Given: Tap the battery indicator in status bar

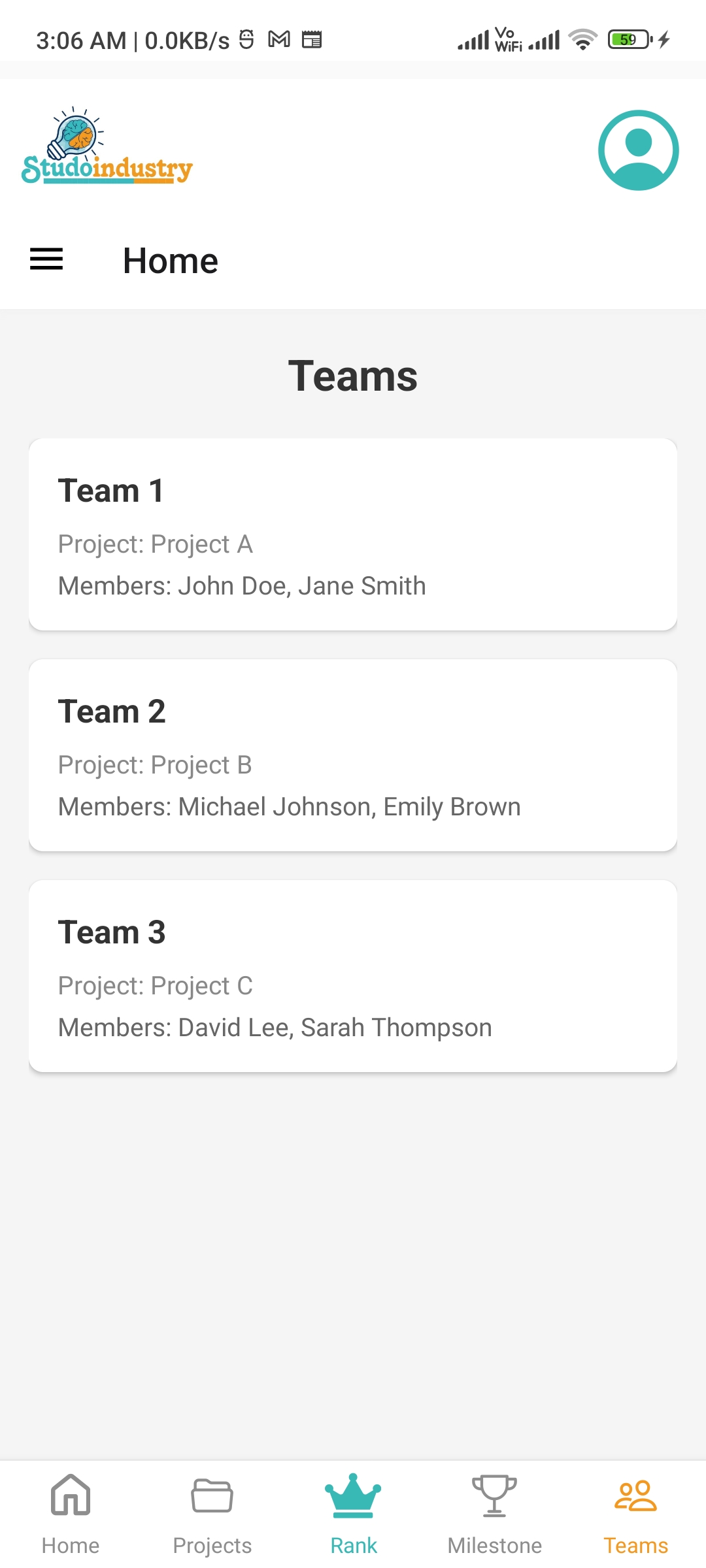Looking at the screenshot, I should point(630,40).
